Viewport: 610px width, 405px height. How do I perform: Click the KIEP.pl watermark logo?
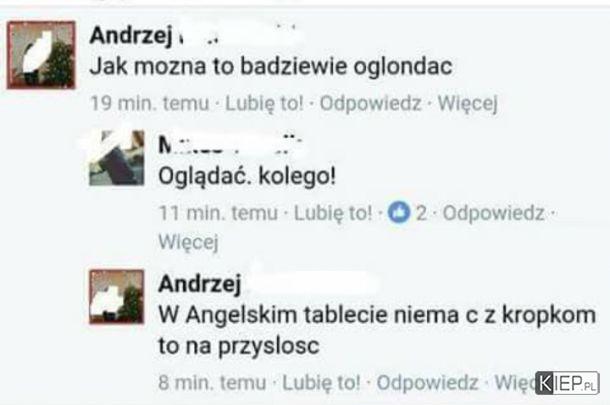567,383
